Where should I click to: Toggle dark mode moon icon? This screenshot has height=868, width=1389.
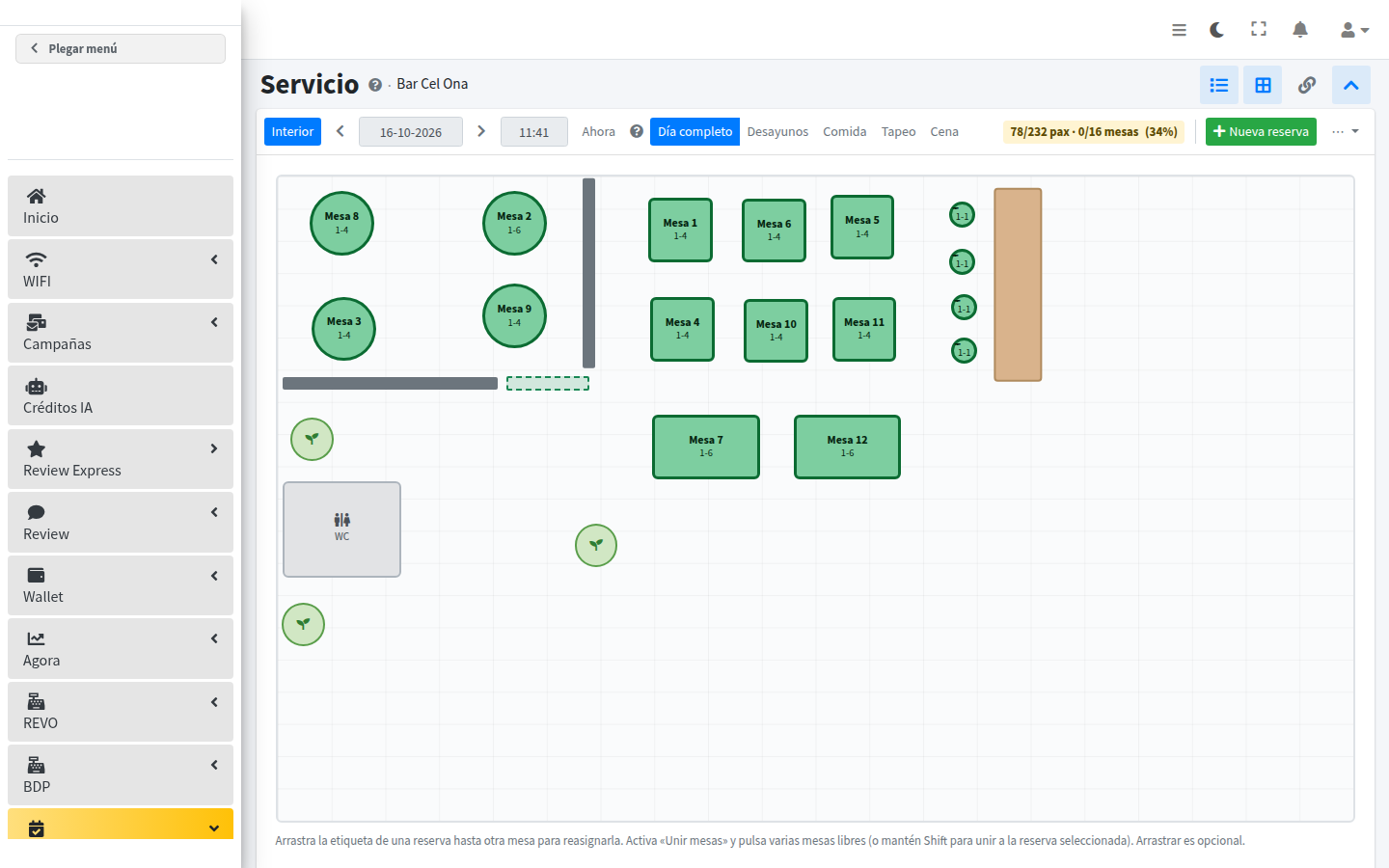coord(1217,30)
